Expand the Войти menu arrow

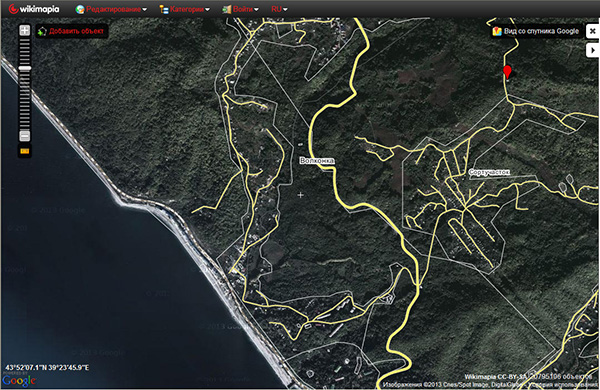256,10
